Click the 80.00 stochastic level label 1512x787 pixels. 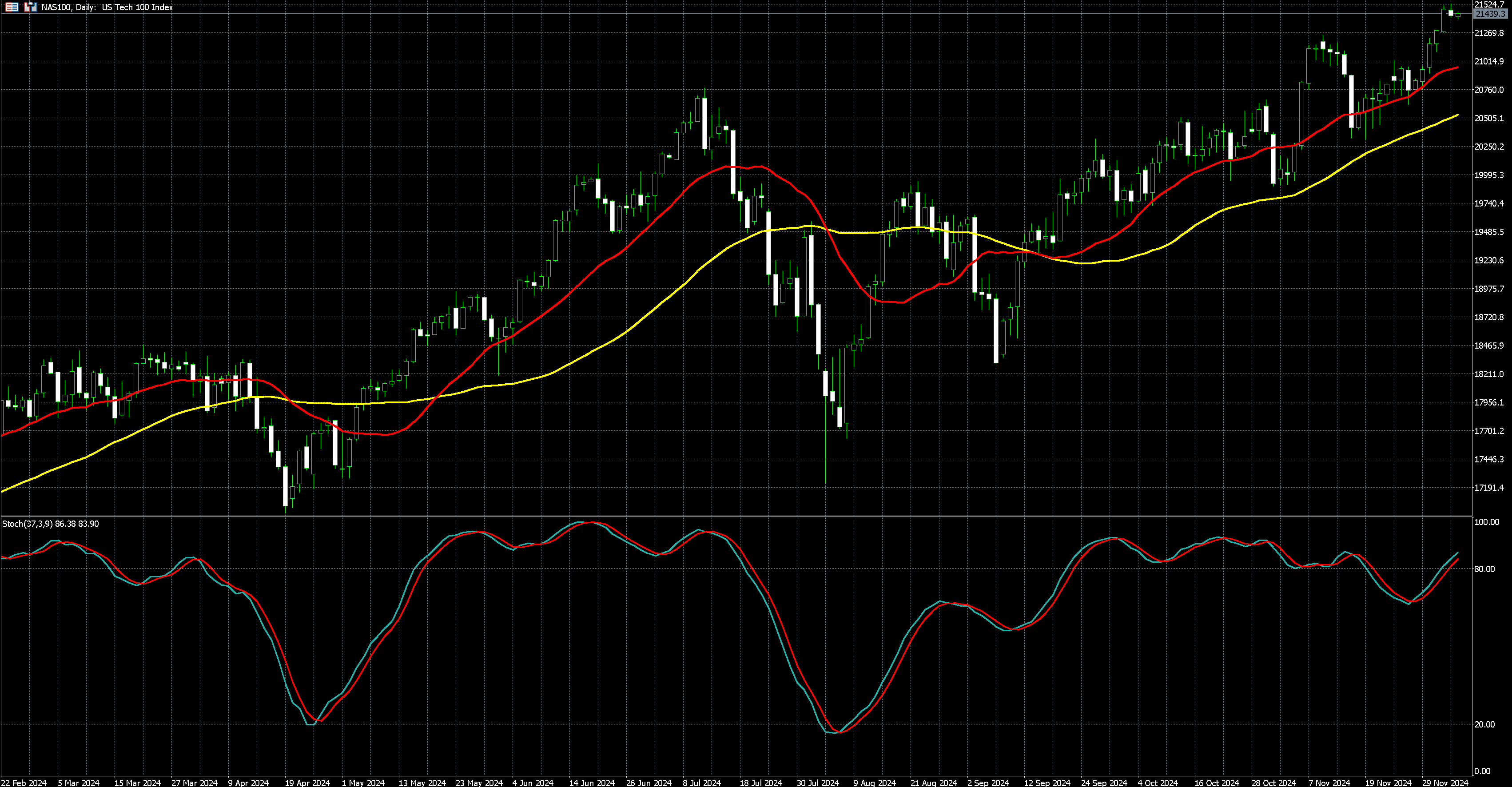pyautogui.click(x=1484, y=568)
